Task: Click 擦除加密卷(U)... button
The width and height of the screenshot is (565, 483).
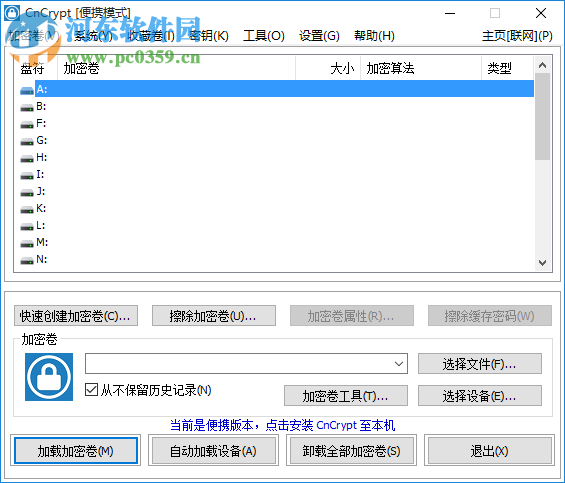Action: pos(214,316)
